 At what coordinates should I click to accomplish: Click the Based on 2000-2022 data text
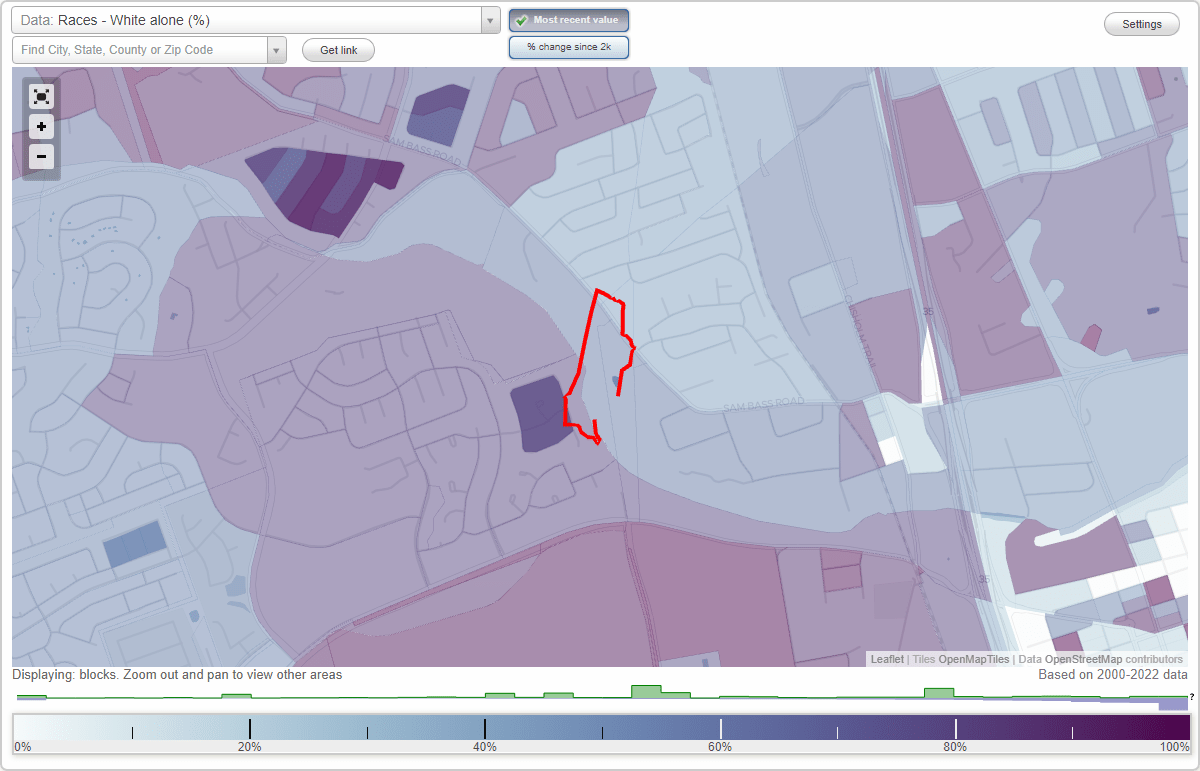1113,675
